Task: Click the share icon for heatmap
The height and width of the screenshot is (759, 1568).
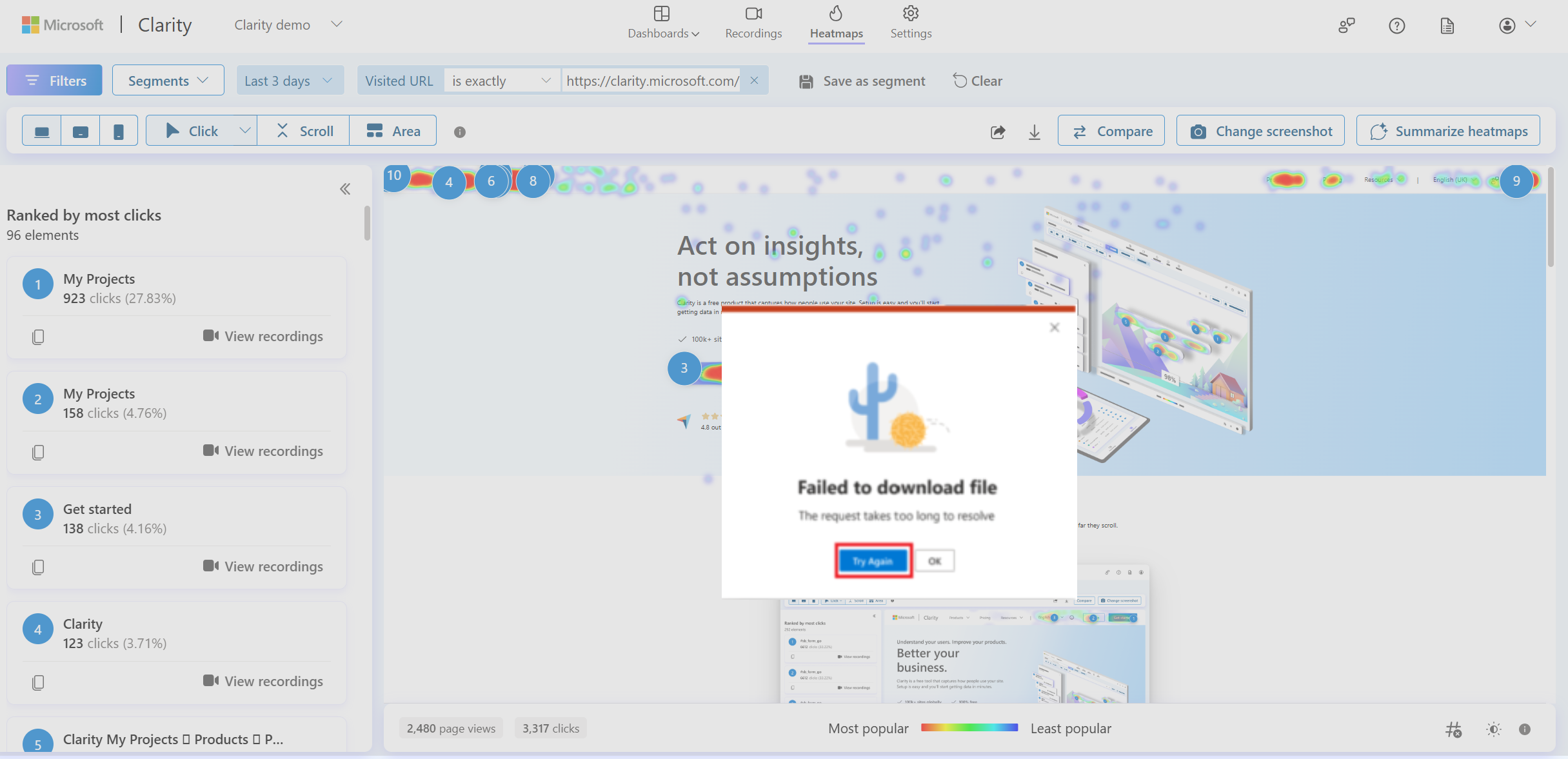Action: point(998,130)
